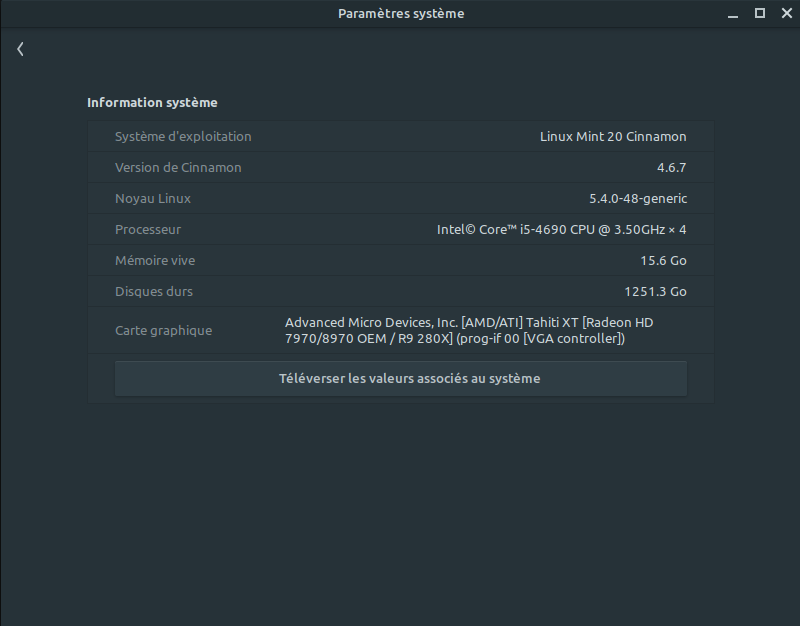Click the 15.6 Go memory value
This screenshot has height=626, width=800.
point(663,261)
